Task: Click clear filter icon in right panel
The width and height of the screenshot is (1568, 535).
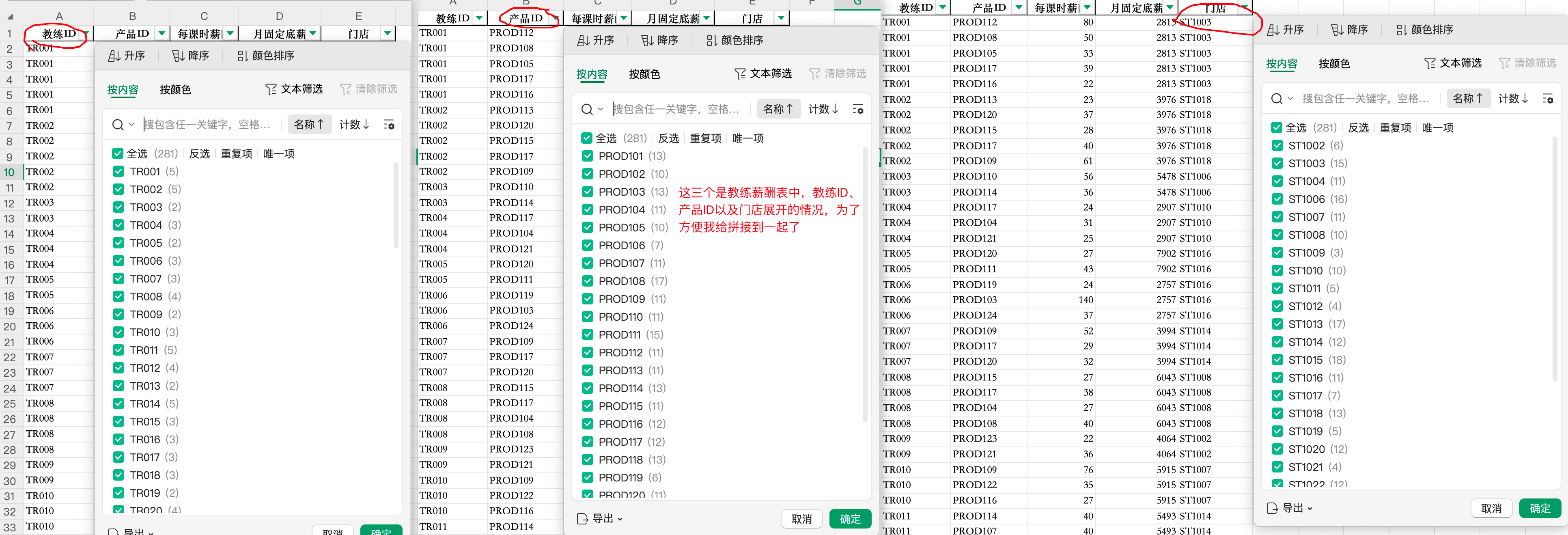Action: tap(1505, 63)
